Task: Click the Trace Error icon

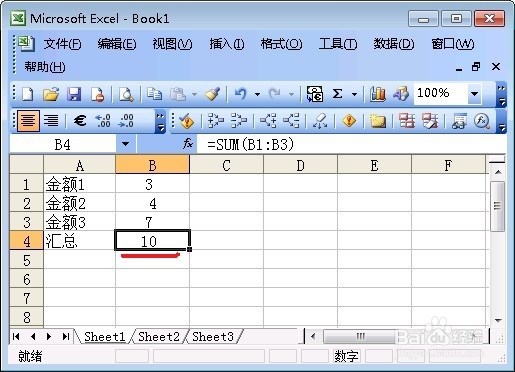Action: tap(349, 121)
